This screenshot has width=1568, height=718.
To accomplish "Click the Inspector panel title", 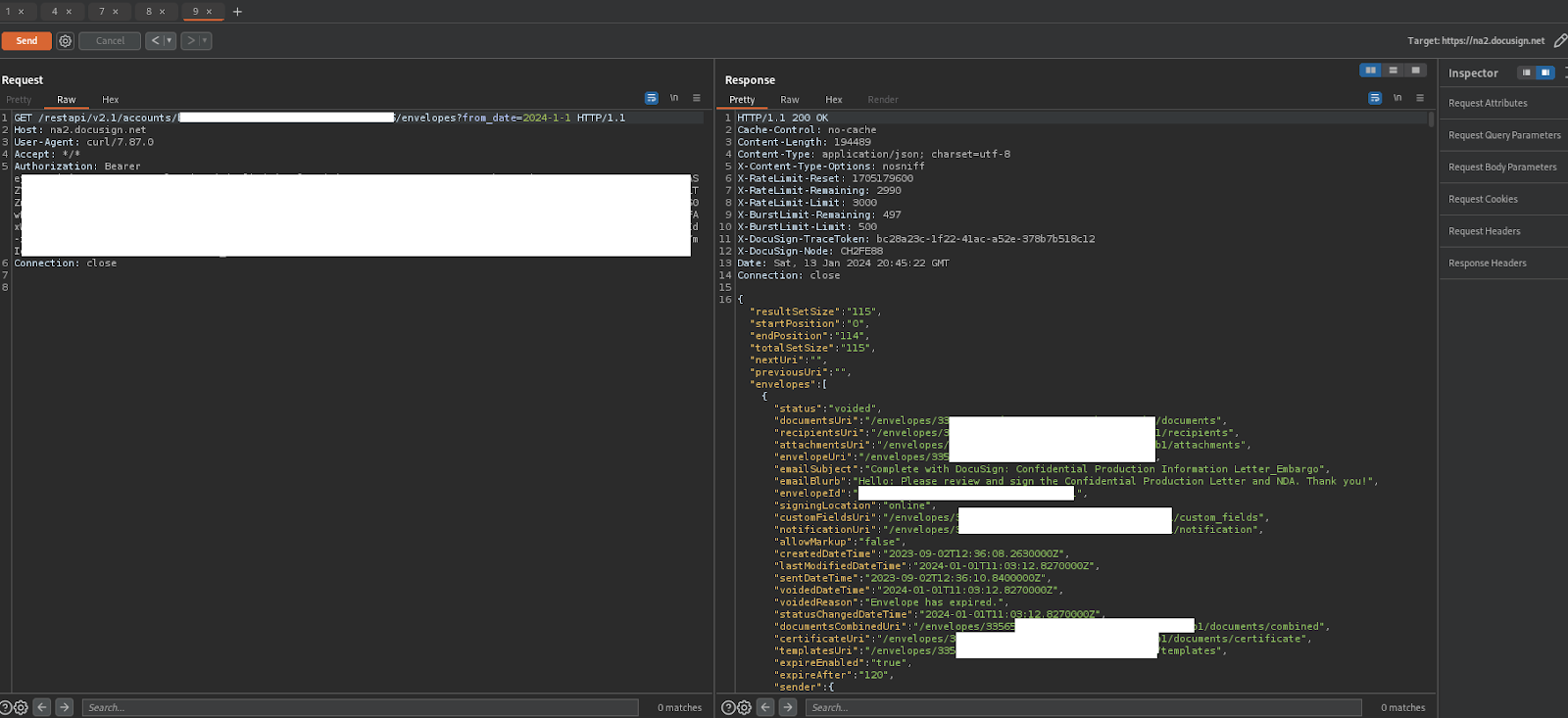I will click(x=1473, y=73).
